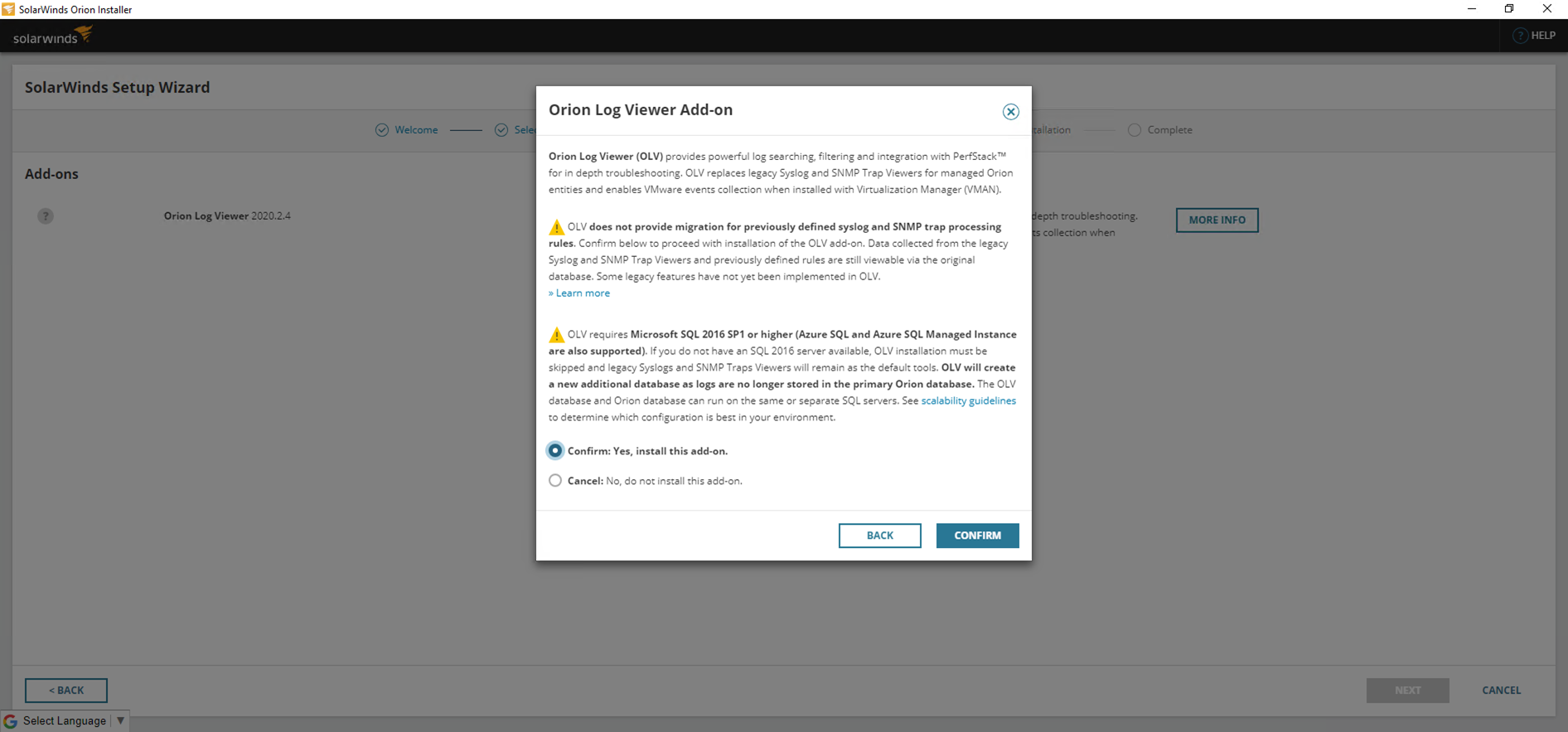The height and width of the screenshot is (732, 1568).
Task: Click the Orion Log Viewer 2020.2.4 text
Action: pos(227,216)
